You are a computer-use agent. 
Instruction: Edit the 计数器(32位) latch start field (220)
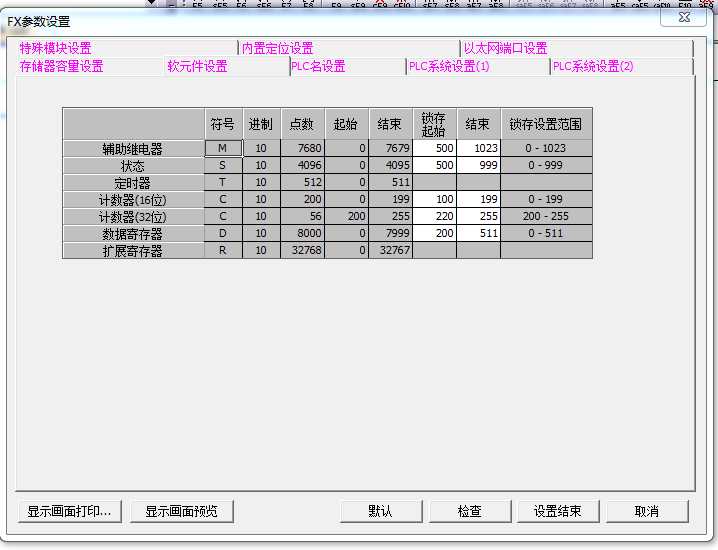click(x=434, y=216)
